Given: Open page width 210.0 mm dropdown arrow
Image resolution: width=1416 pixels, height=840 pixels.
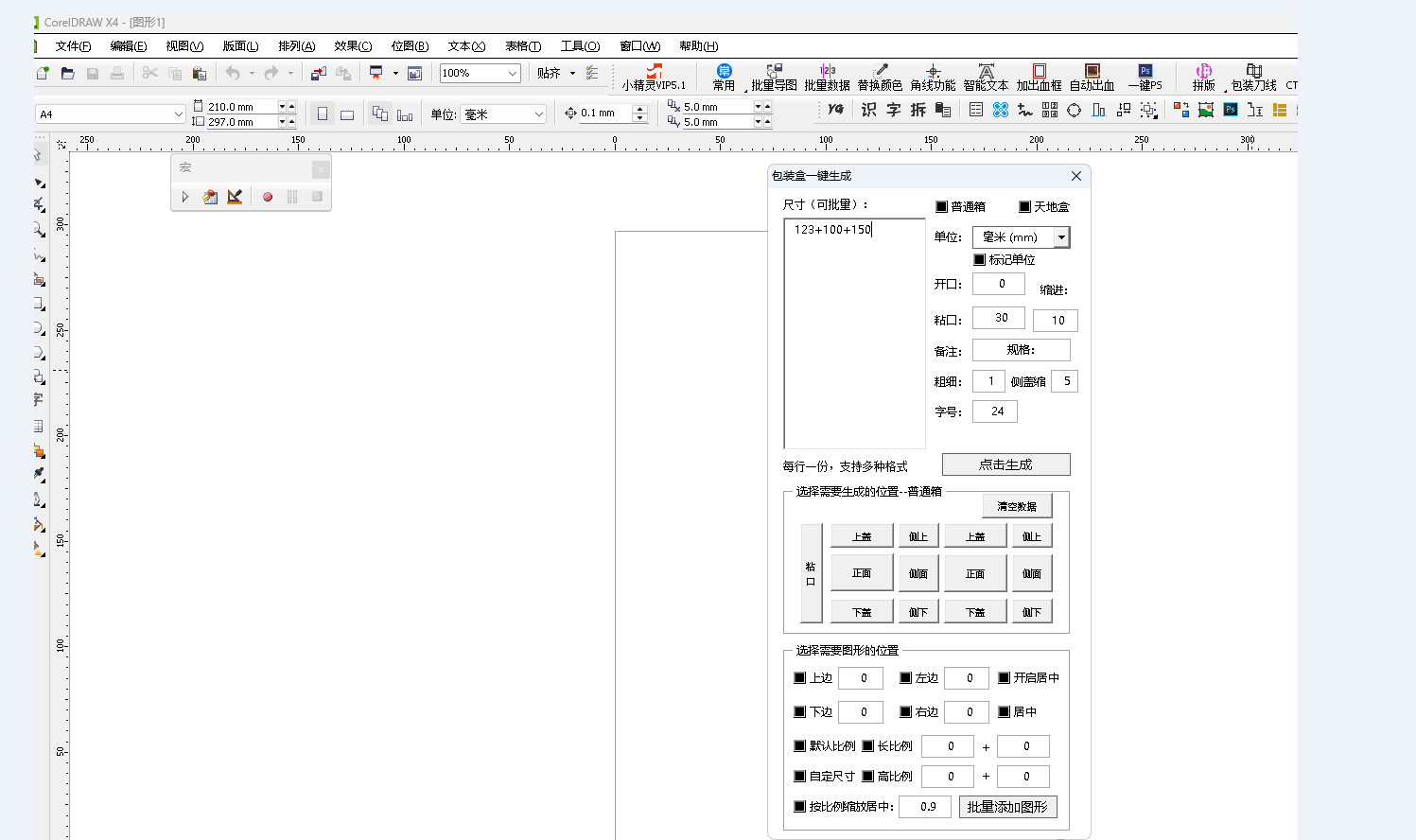Looking at the screenshot, I should click(282, 107).
